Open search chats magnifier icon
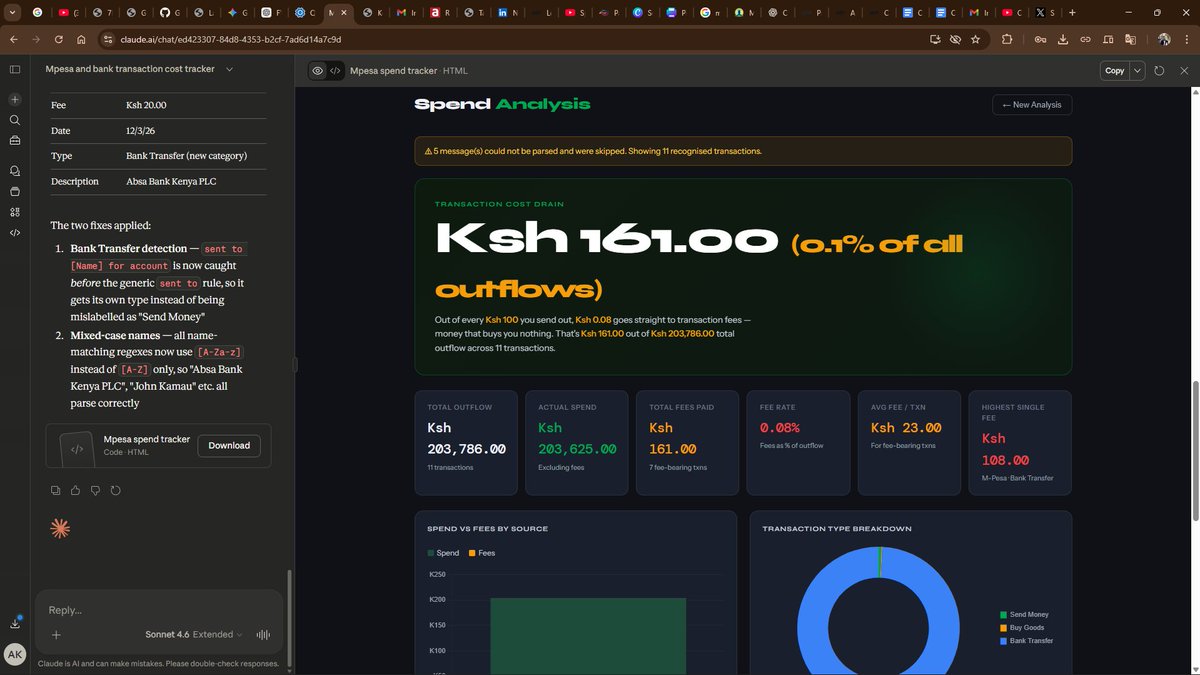The height and width of the screenshot is (675, 1200). tap(15, 120)
